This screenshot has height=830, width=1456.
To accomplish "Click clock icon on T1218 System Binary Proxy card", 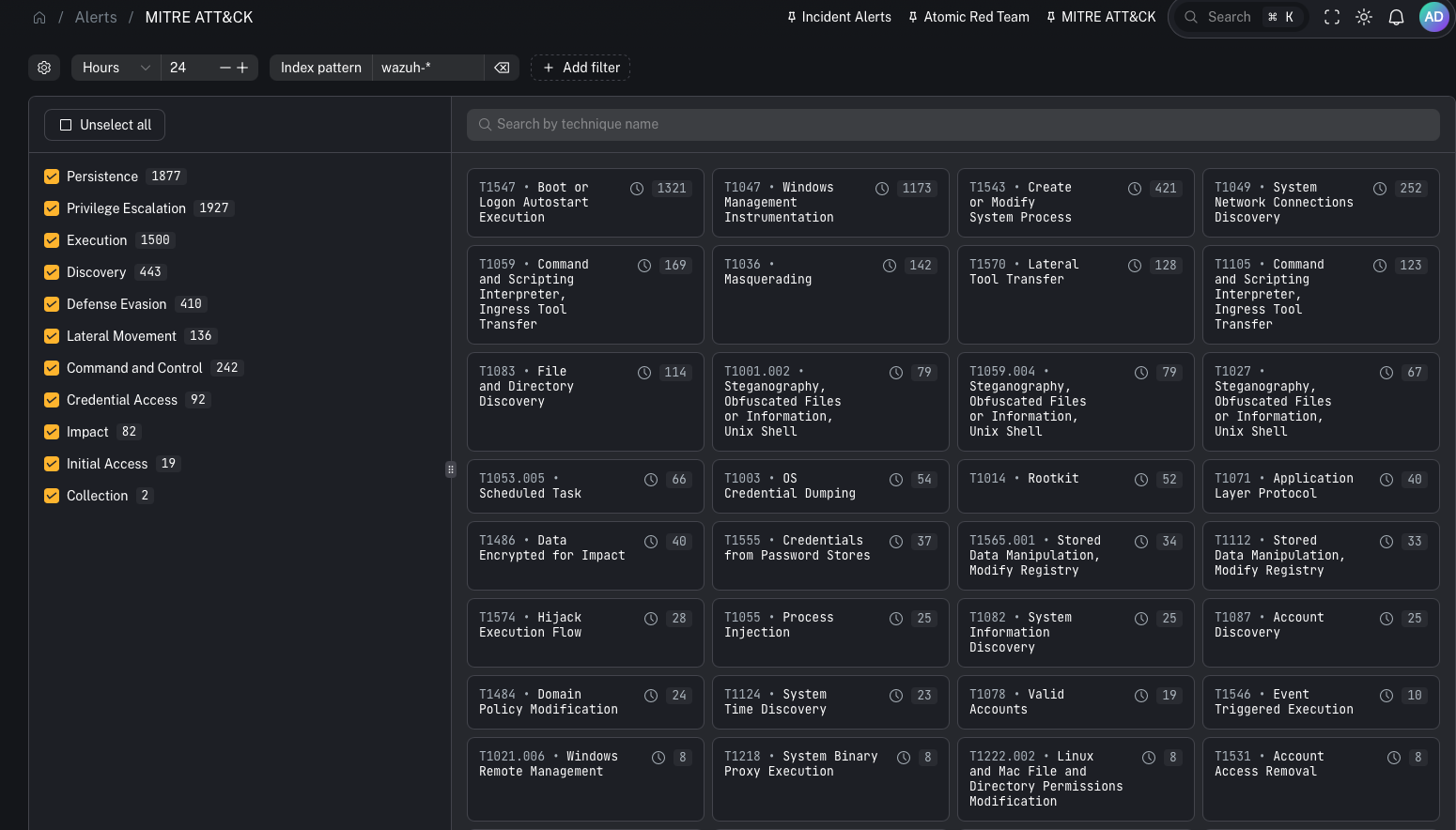I will point(904,758).
